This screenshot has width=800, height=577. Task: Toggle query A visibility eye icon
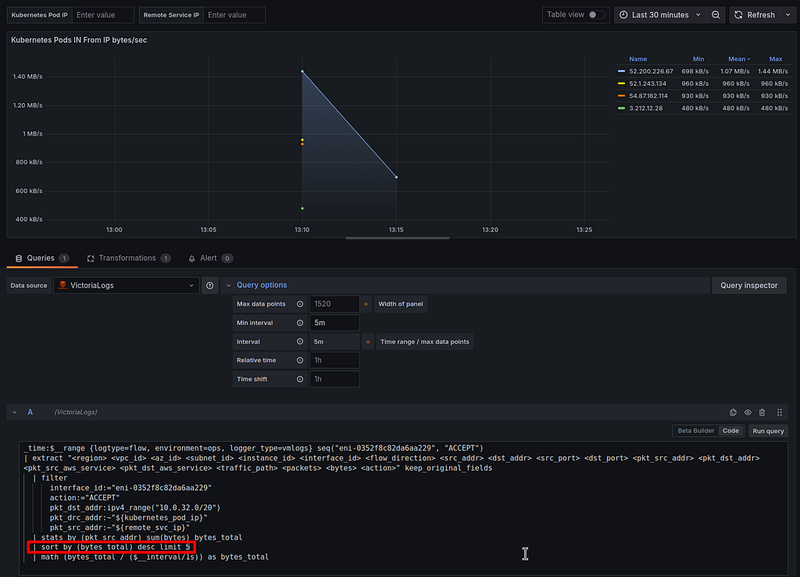747,412
